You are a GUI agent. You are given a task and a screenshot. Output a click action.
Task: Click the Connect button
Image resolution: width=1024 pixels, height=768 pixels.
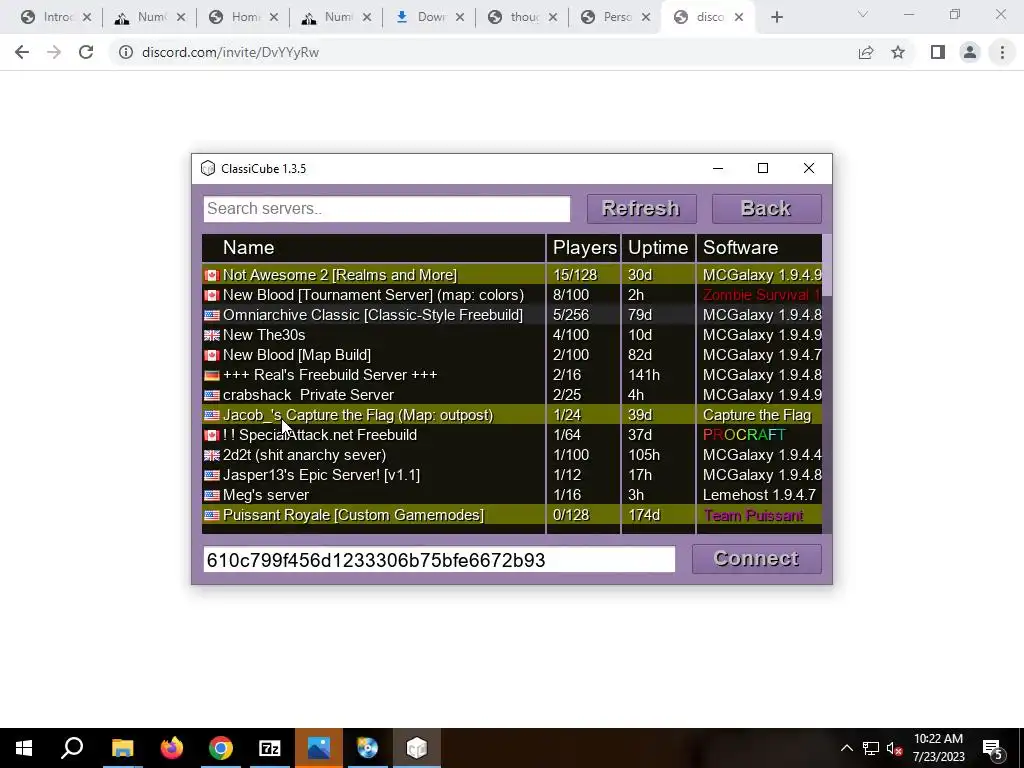(x=756, y=559)
